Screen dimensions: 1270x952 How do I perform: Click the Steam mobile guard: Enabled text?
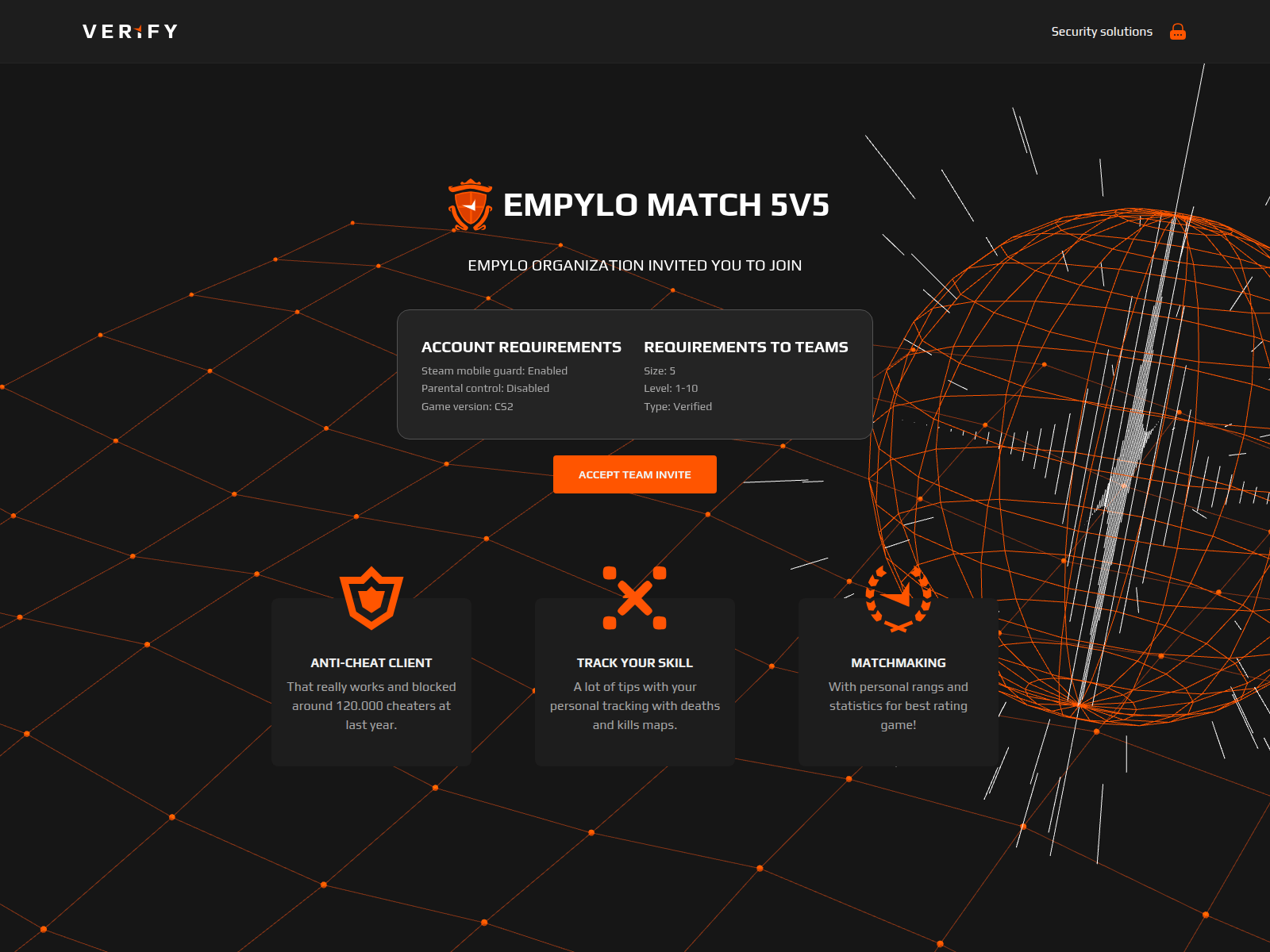495,370
